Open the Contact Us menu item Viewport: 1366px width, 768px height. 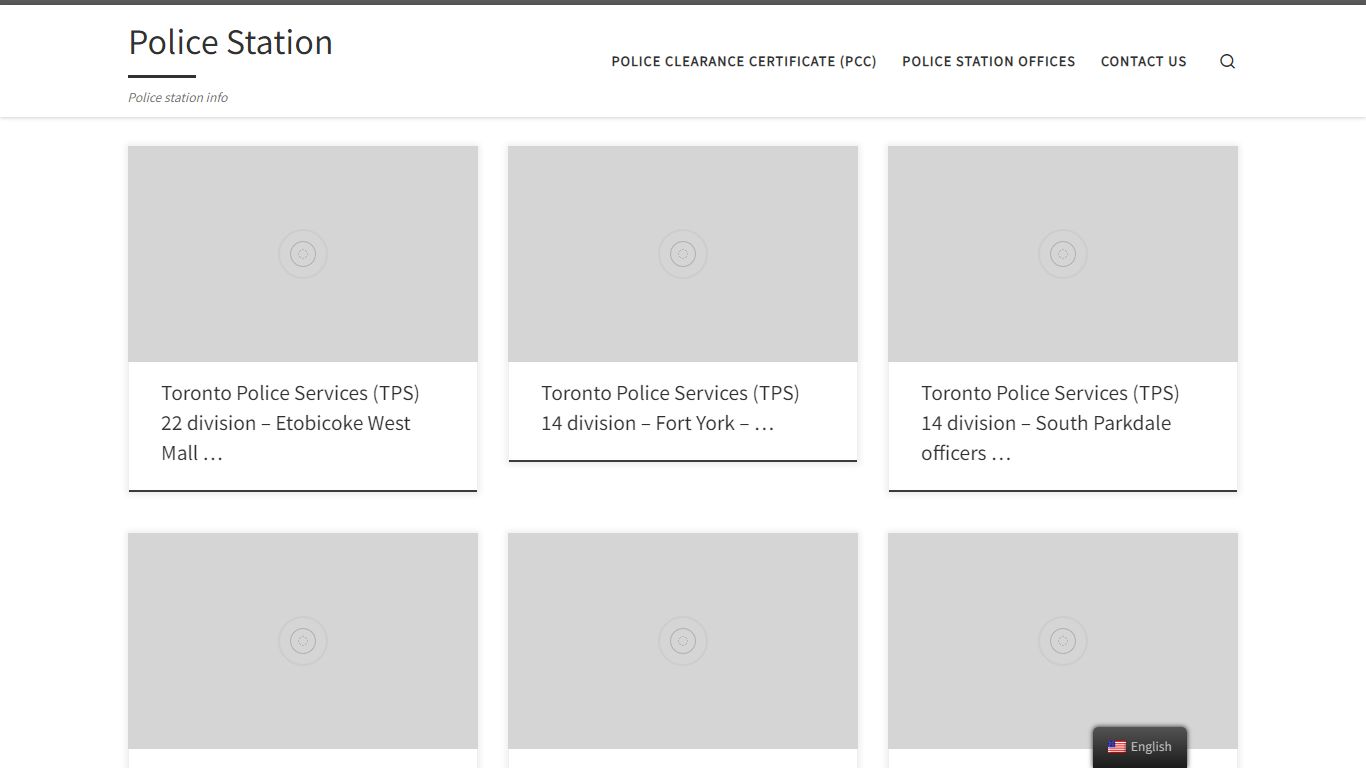1144,61
